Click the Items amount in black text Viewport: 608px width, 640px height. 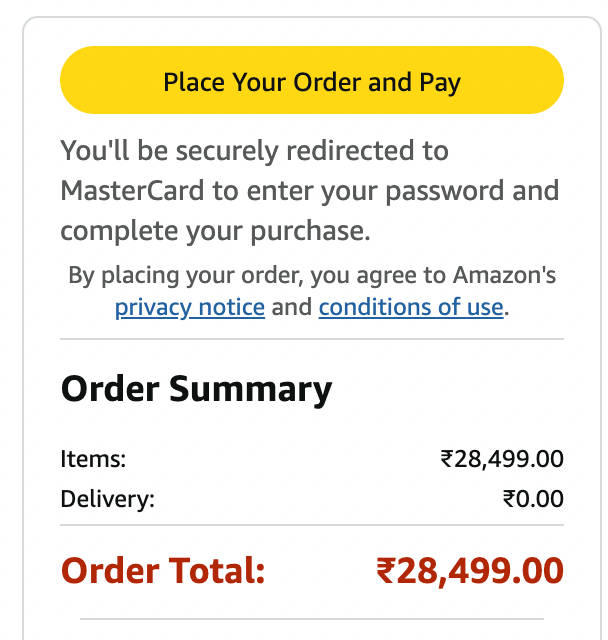[502, 459]
